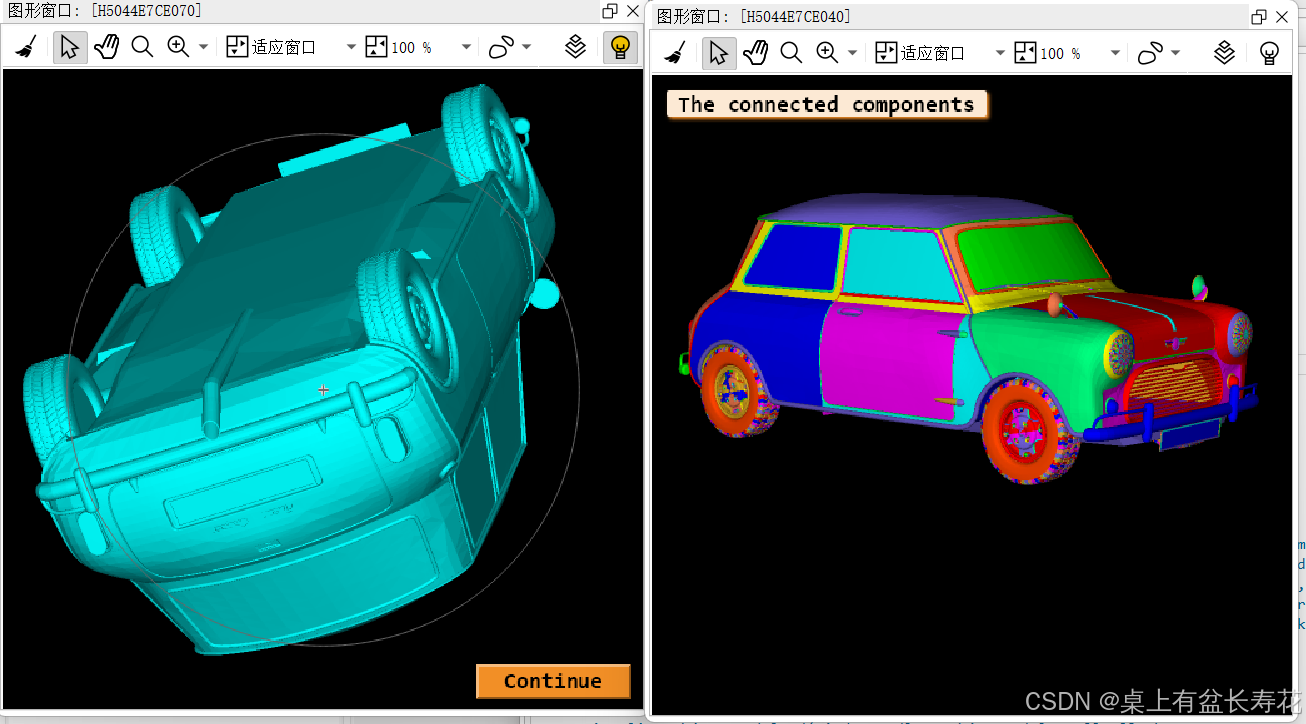Choose the hand pan tool in right toolbar
The image size is (1306, 724).
755,52
